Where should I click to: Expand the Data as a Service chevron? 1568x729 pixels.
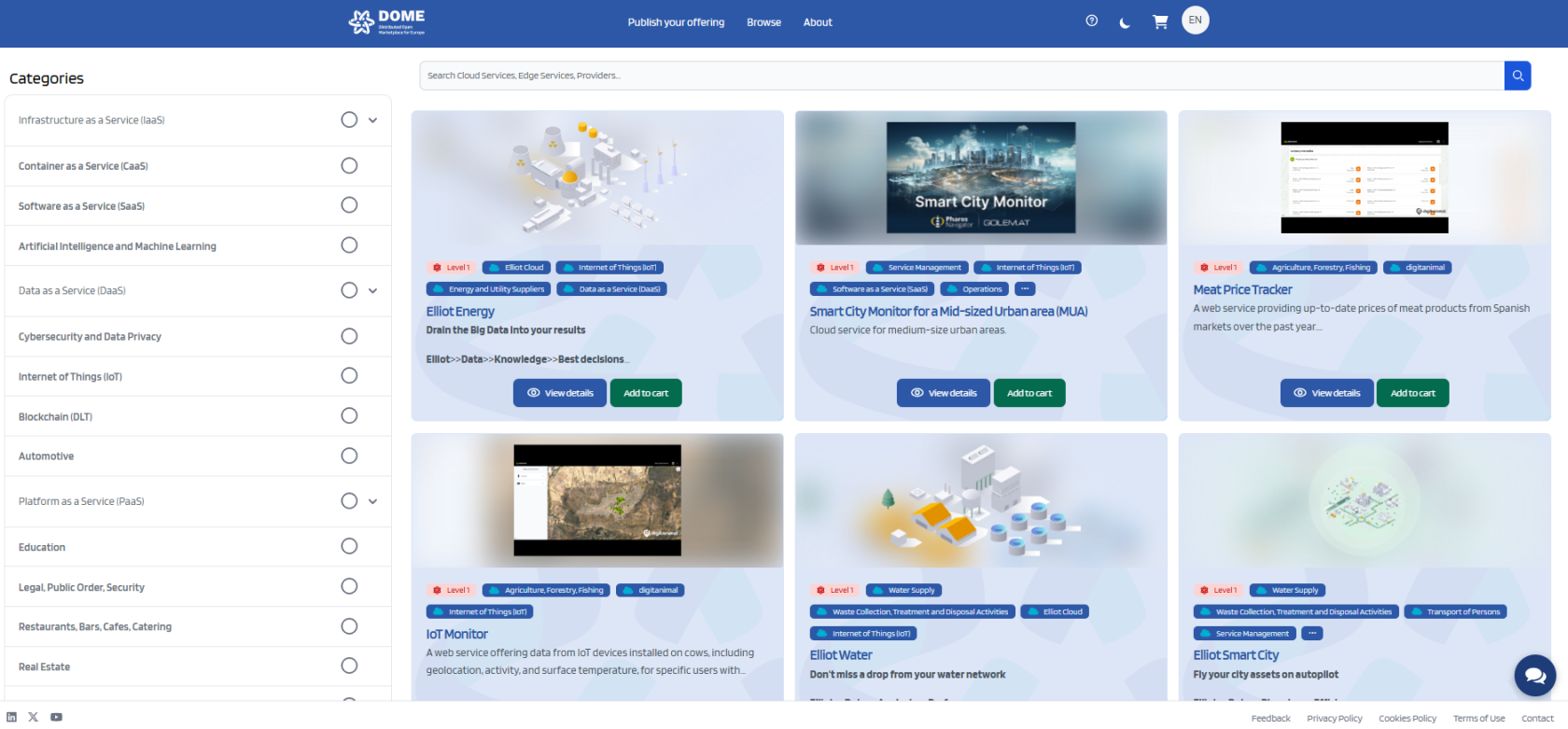click(372, 290)
